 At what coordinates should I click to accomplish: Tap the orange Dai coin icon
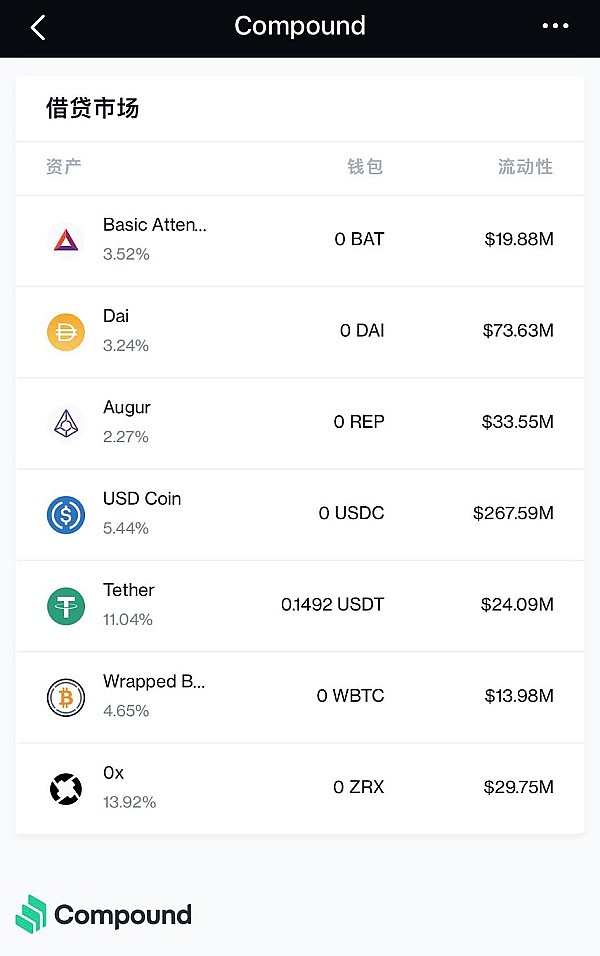(x=66, y=332)
